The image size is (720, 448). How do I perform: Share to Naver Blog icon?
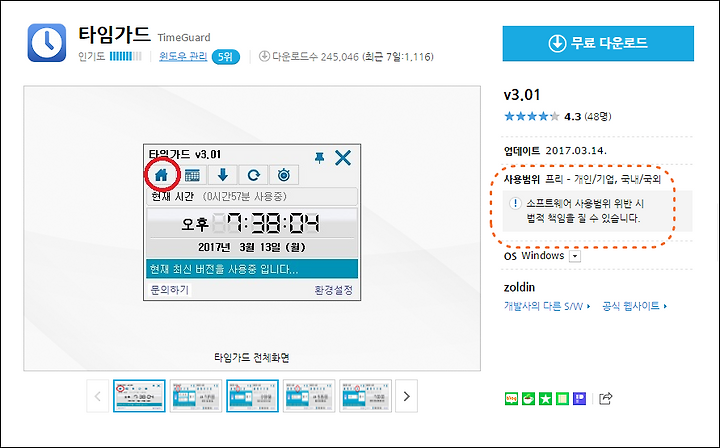click(x=511, y=398)
